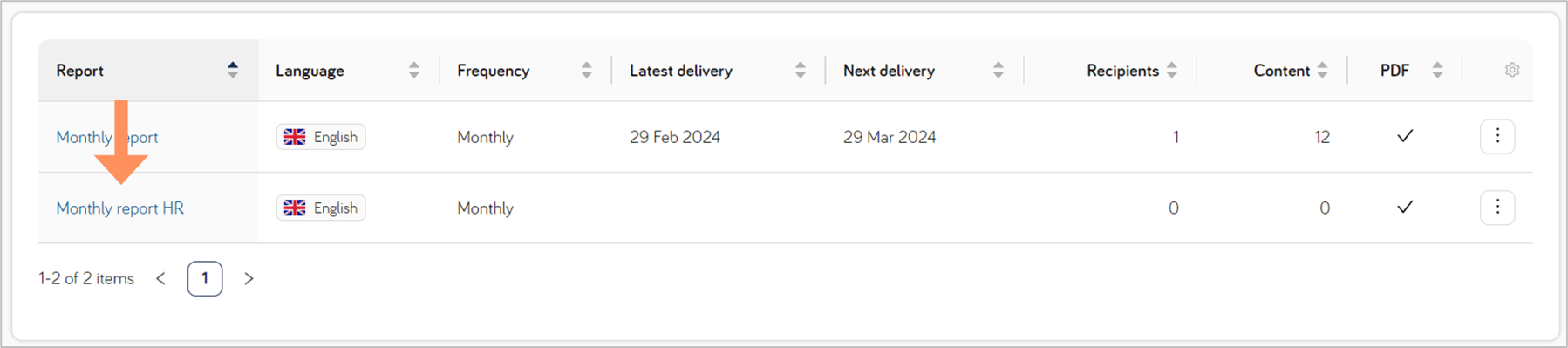Open three-dot menu for Monthly report row
1568x348 pixels.
(x=1497, y=136)
